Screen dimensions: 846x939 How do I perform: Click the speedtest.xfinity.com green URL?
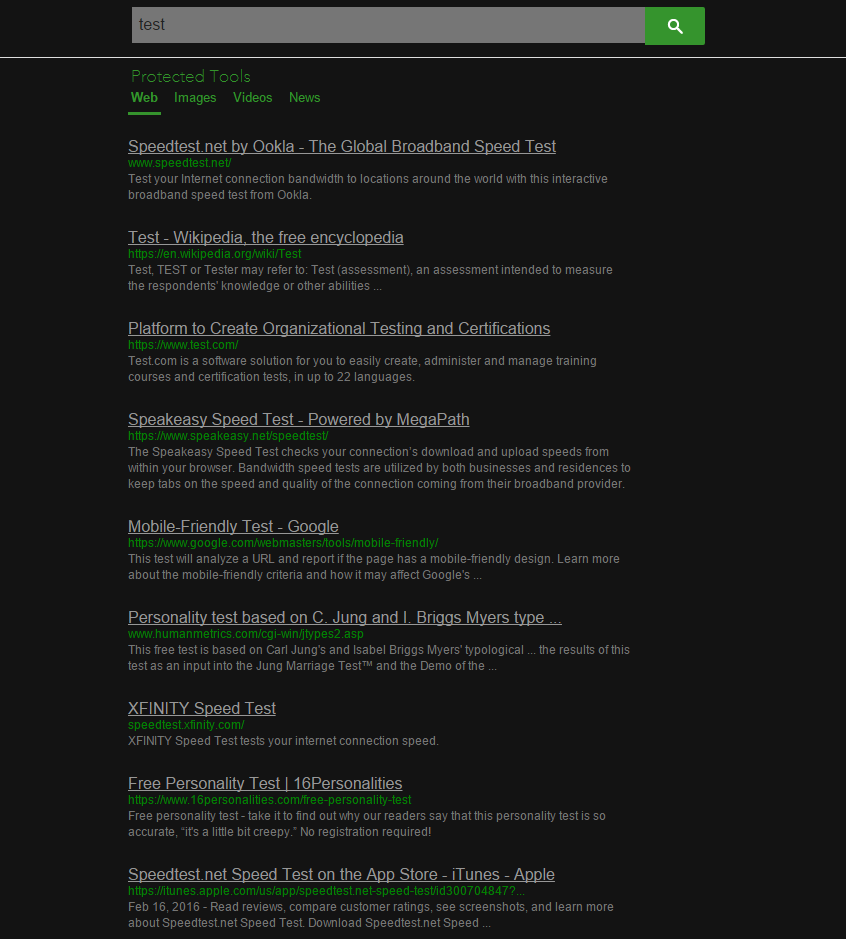pos(185,724)
